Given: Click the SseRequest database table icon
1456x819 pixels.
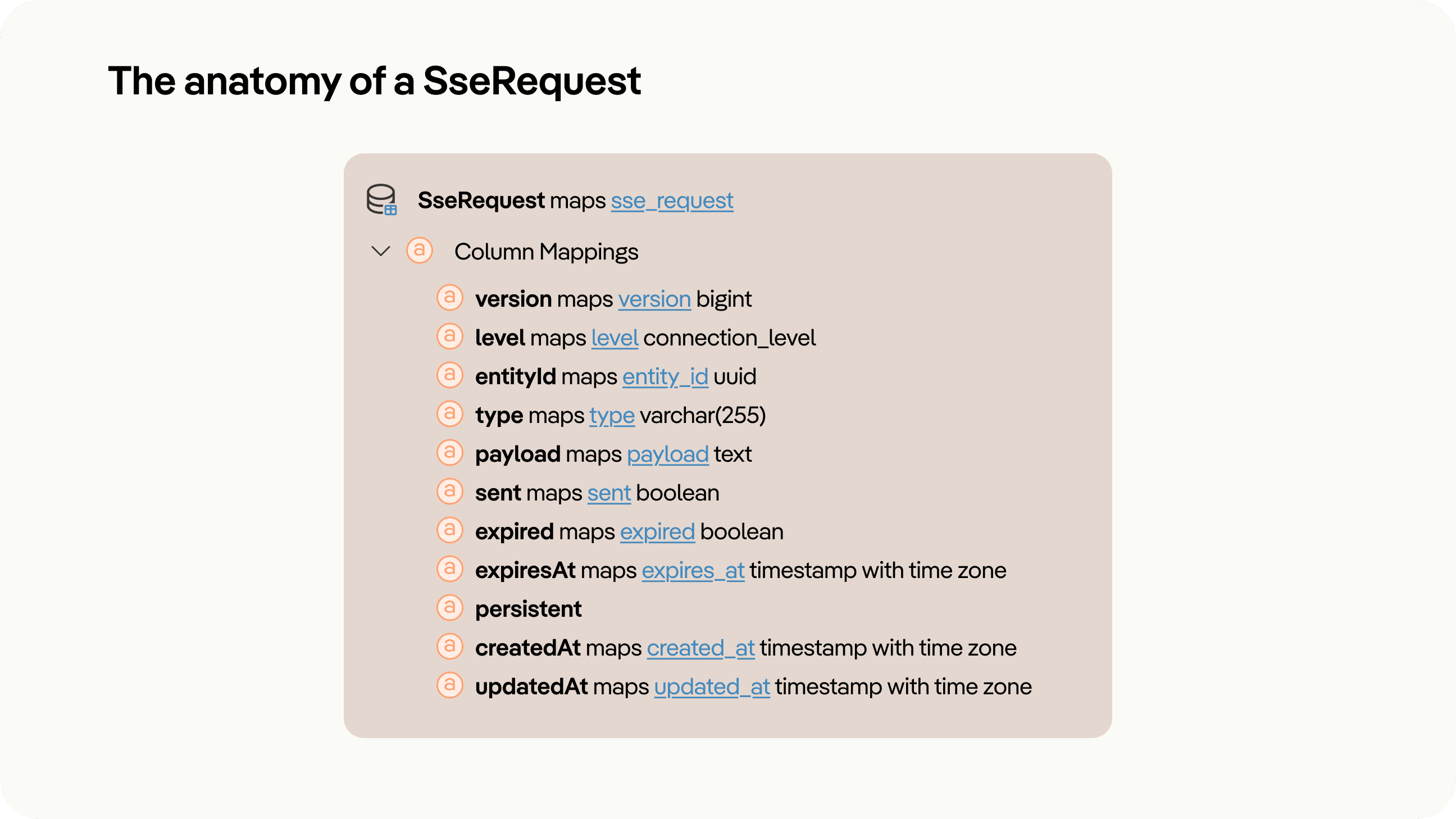Looking at the screenshot, I should tap(381, 200).
